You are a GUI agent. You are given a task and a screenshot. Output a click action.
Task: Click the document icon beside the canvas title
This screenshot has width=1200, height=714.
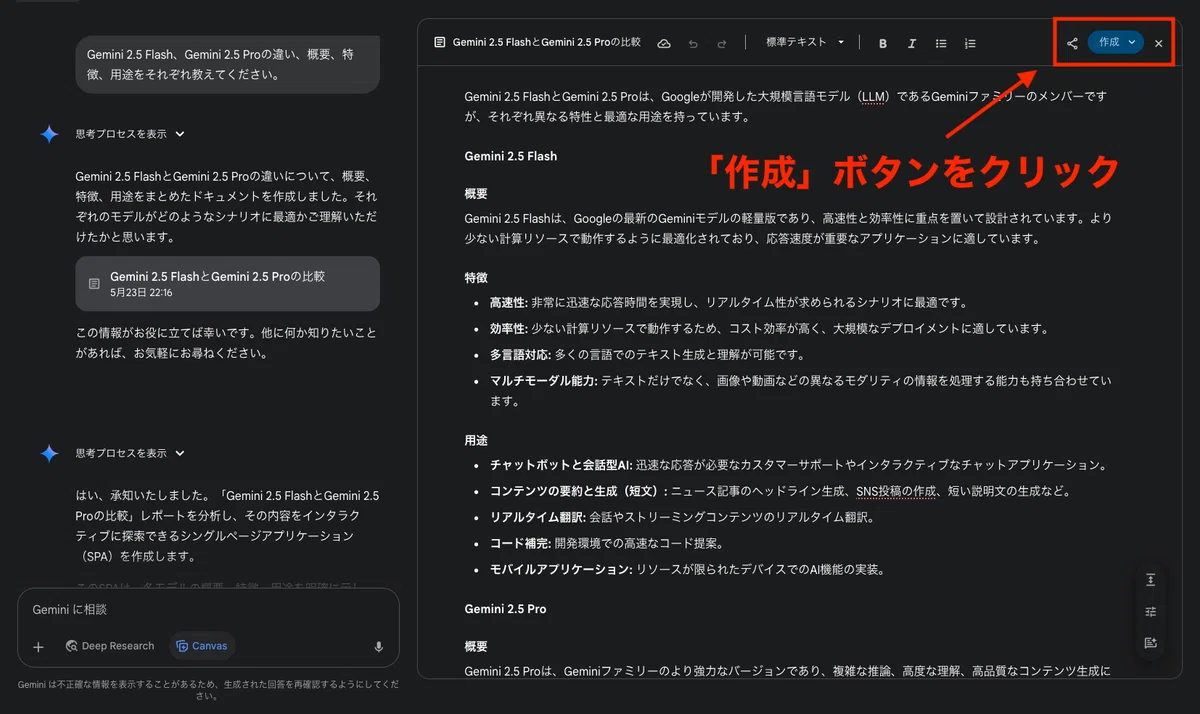(x=440, y=43)
